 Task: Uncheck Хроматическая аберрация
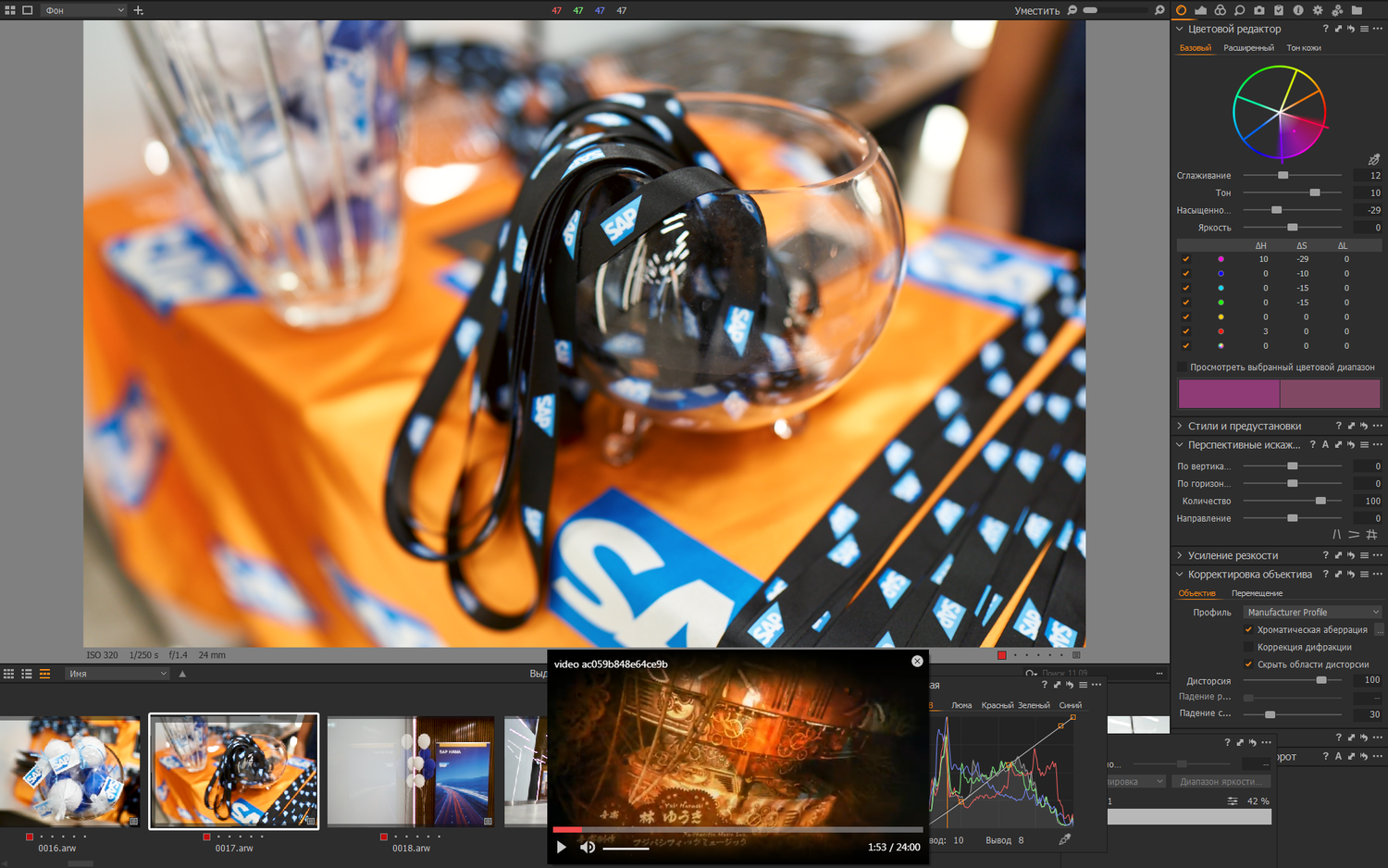(x=1248, y=629)
